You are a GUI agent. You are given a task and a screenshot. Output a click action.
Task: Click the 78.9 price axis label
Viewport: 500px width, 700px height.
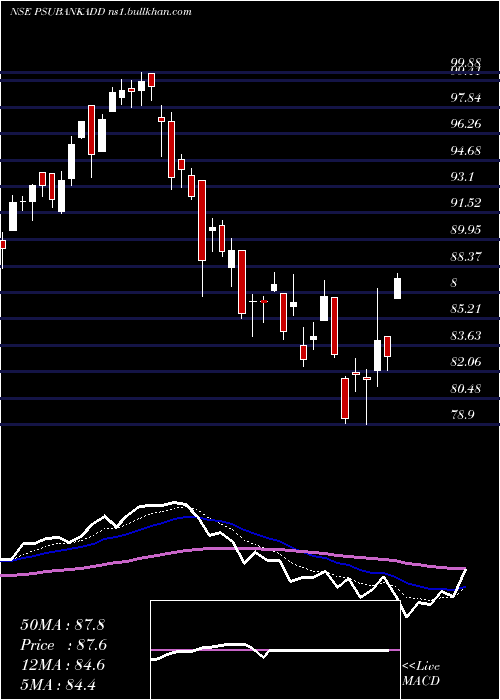point(462,415)
